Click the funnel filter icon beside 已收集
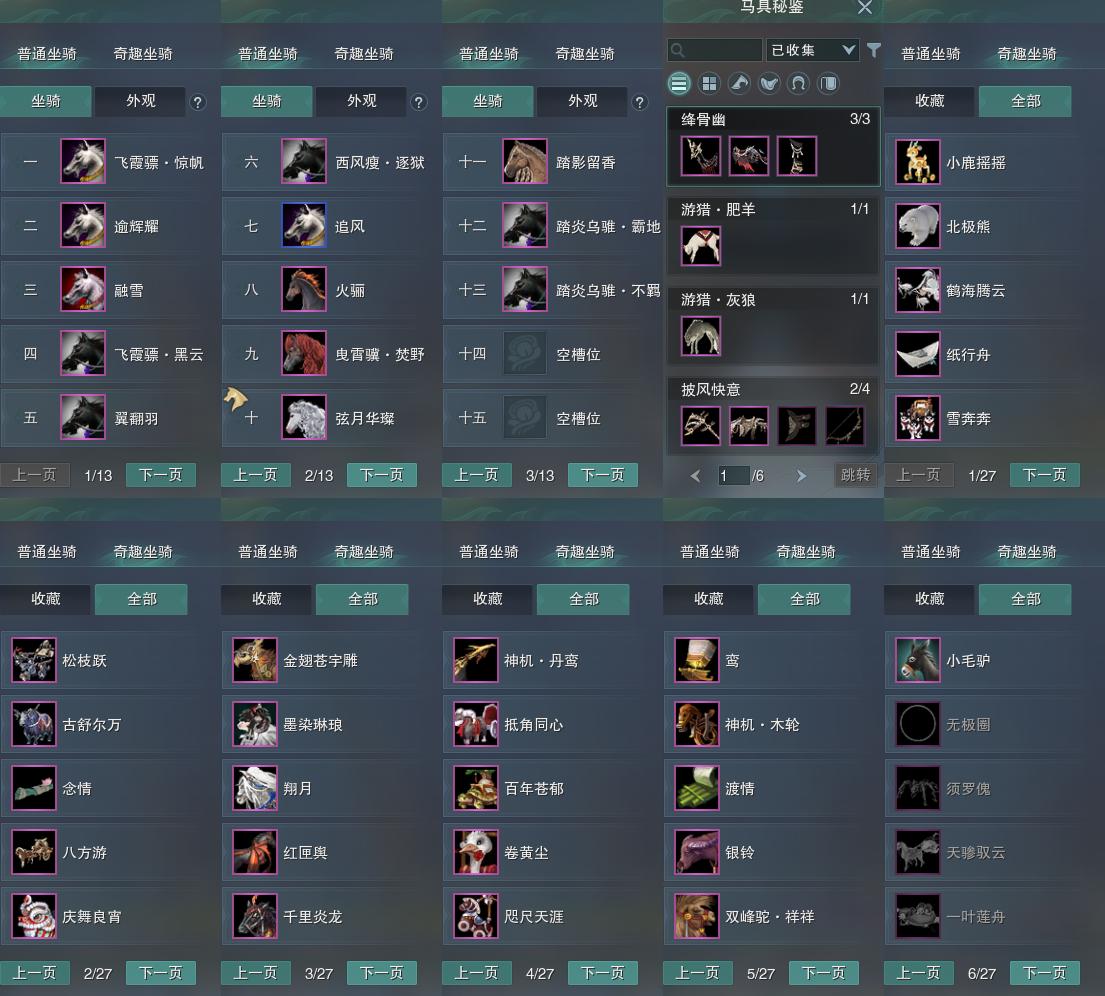The width and height of the screenshot is (1105, 996). click(x=873, y=50)
